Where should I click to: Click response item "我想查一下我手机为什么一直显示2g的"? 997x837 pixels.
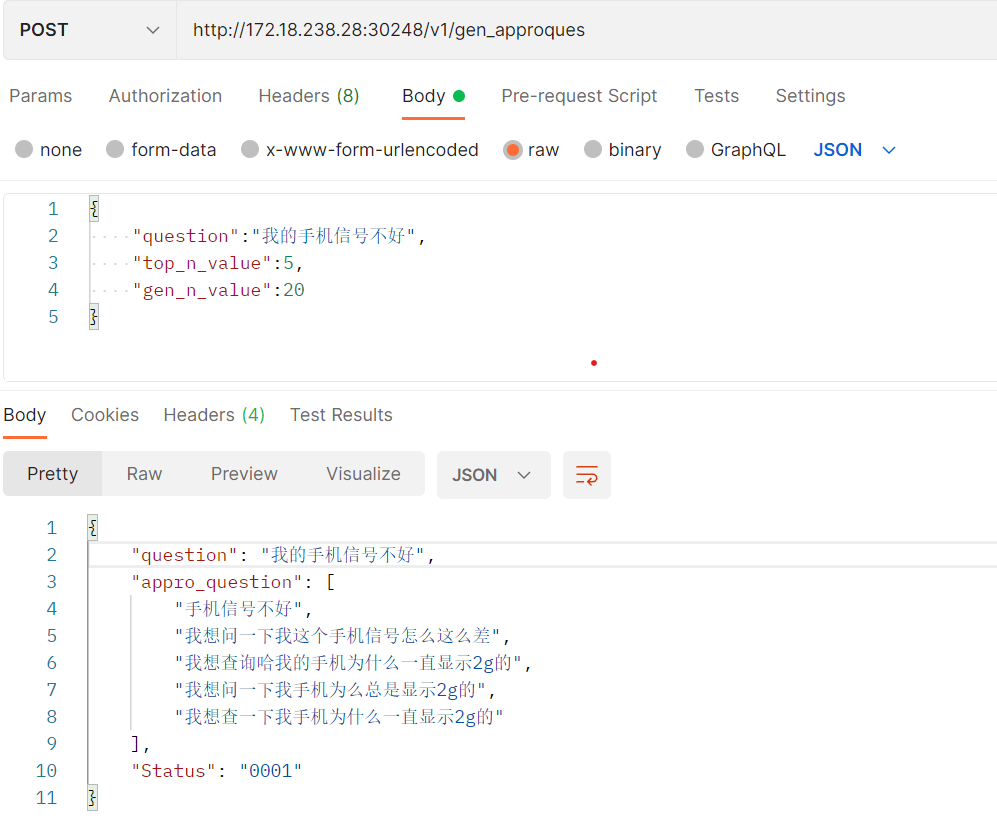click(x=339, y=717)
